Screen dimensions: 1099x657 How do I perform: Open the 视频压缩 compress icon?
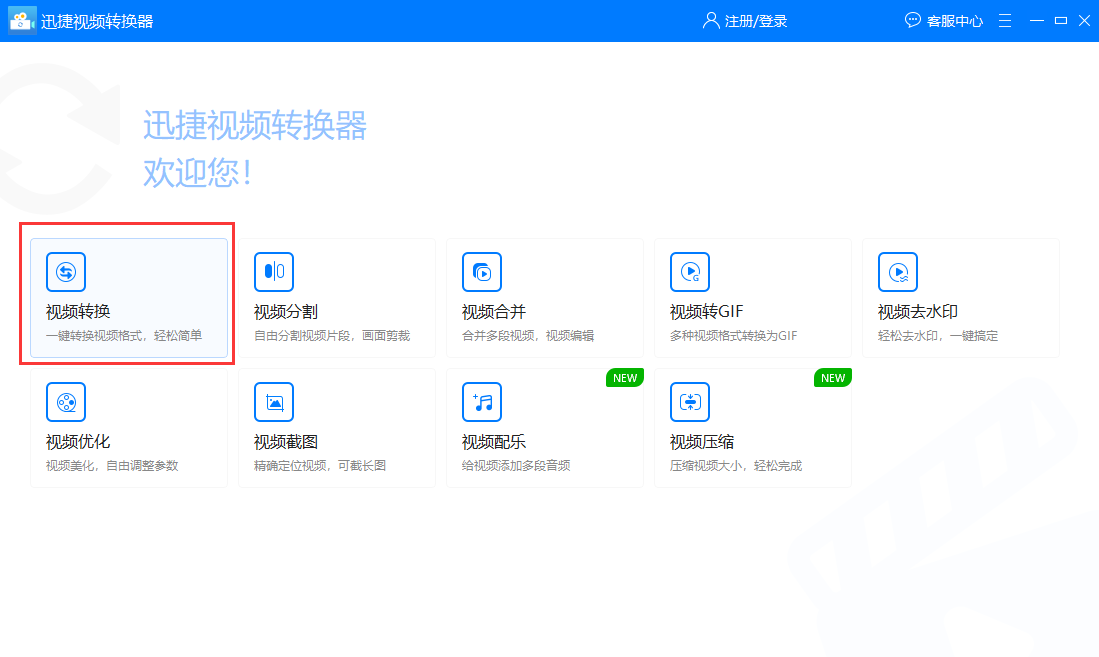690,402
